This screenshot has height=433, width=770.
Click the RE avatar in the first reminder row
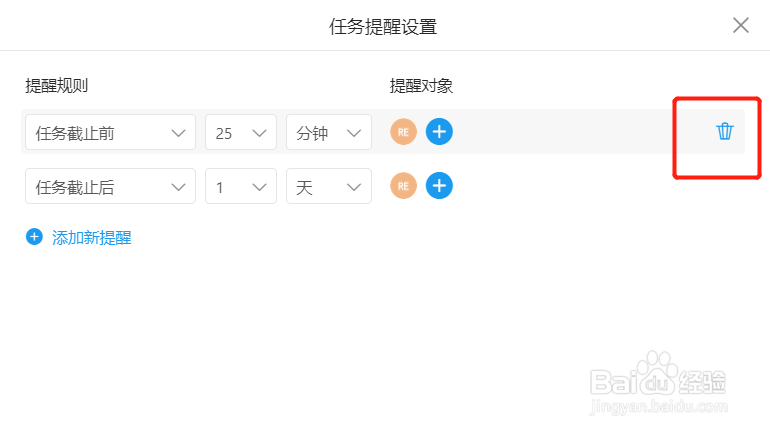[x=403, y=132]
